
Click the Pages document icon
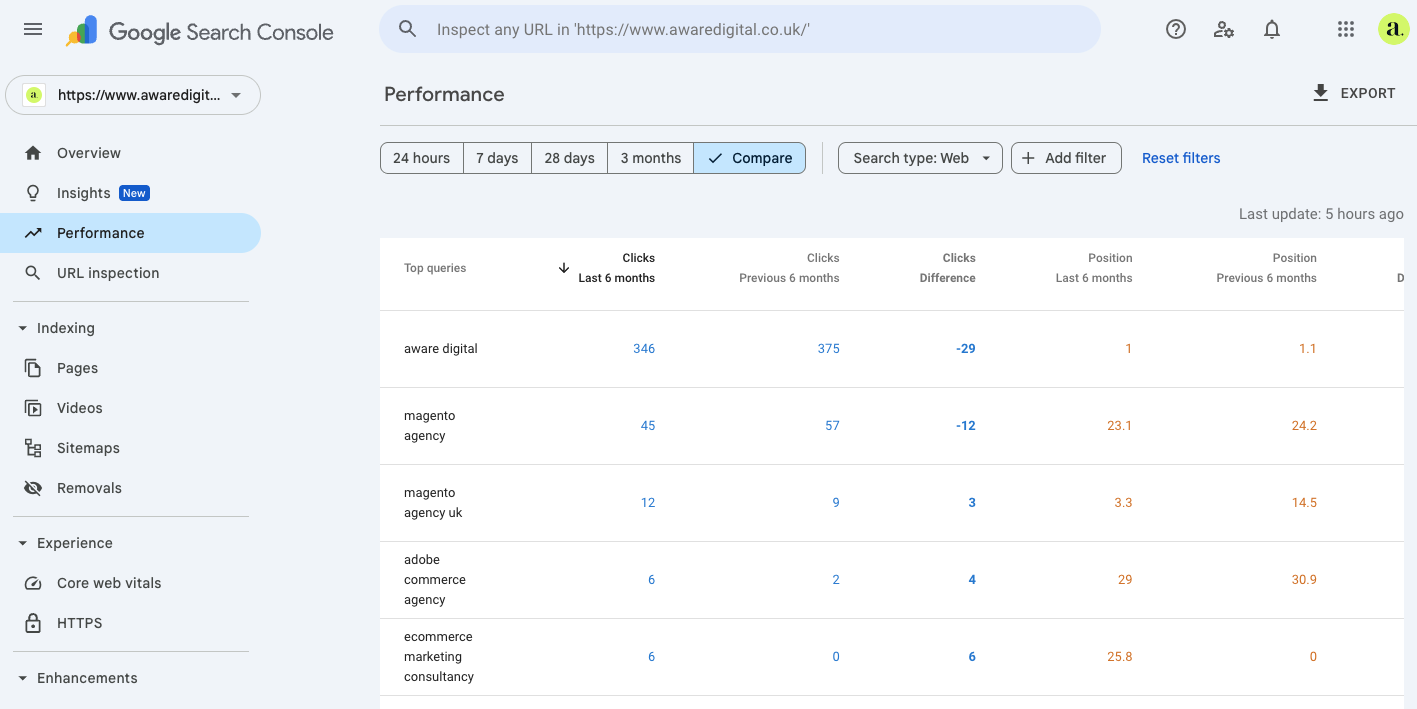click(33, 368)
